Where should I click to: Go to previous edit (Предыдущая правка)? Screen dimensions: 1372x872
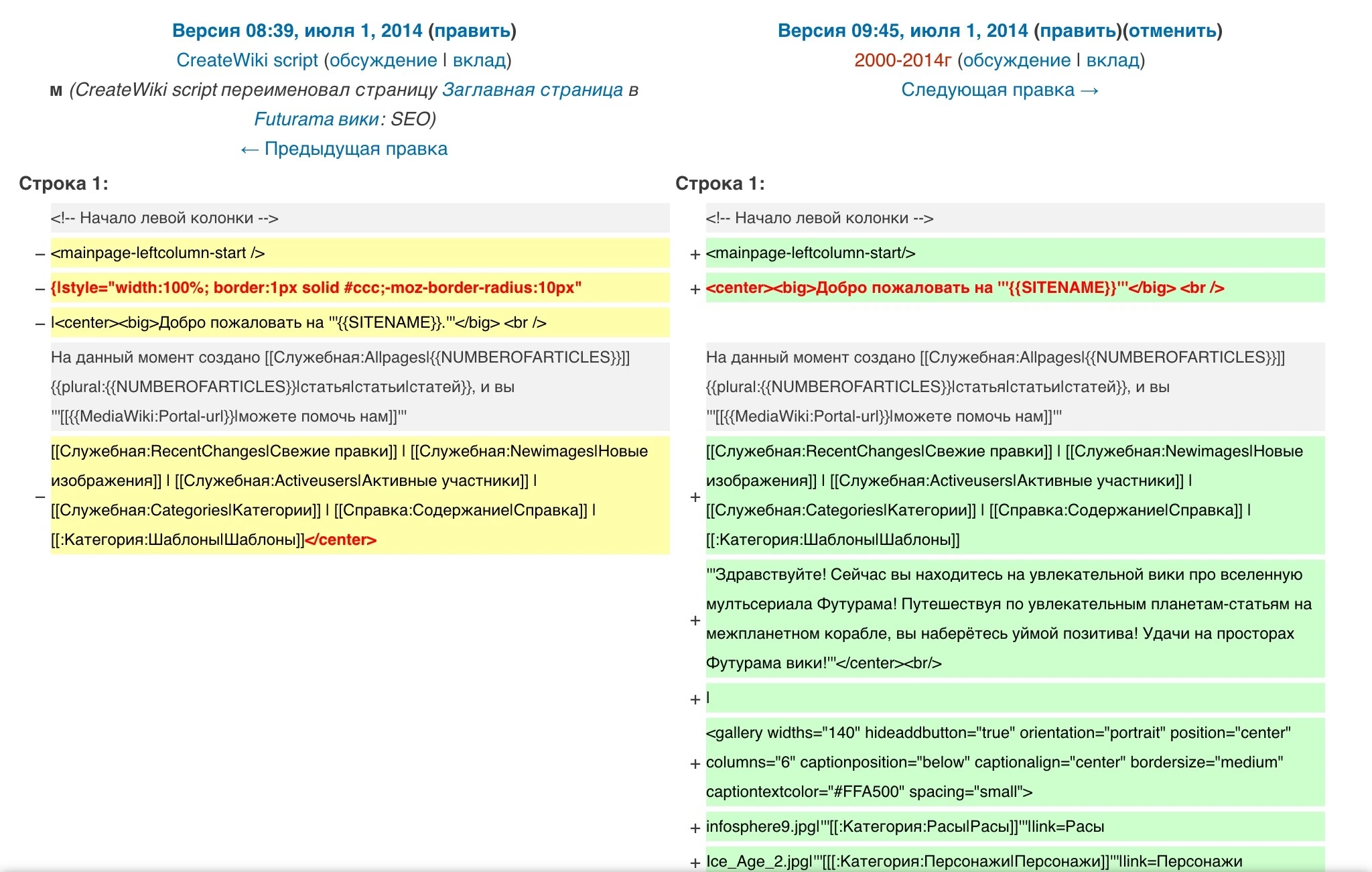pos(344,149)
